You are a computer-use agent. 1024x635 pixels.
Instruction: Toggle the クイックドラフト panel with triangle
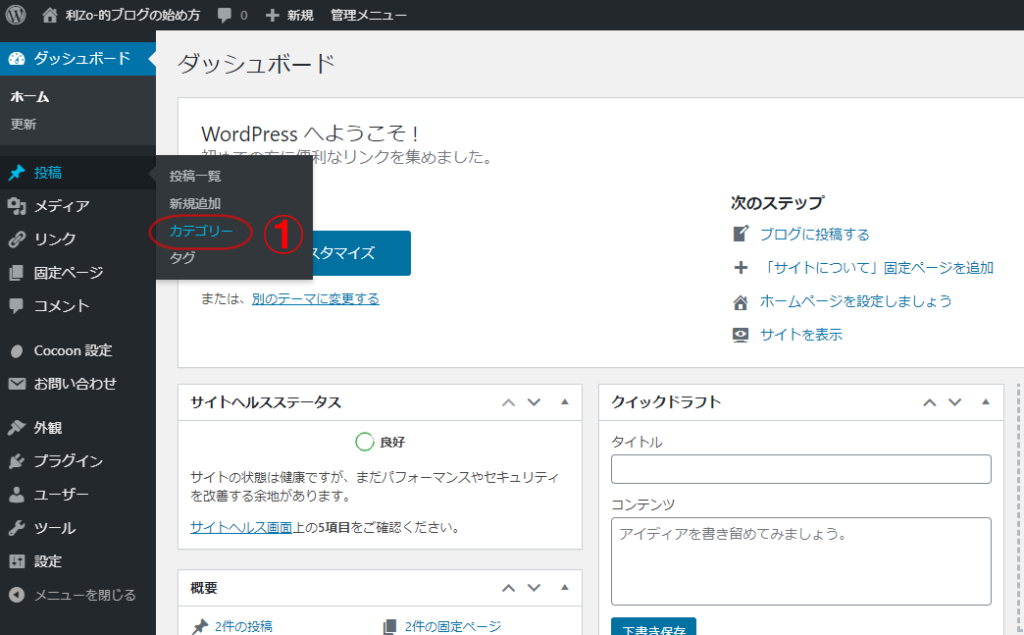pyautogui.click(x=985, y=402)
